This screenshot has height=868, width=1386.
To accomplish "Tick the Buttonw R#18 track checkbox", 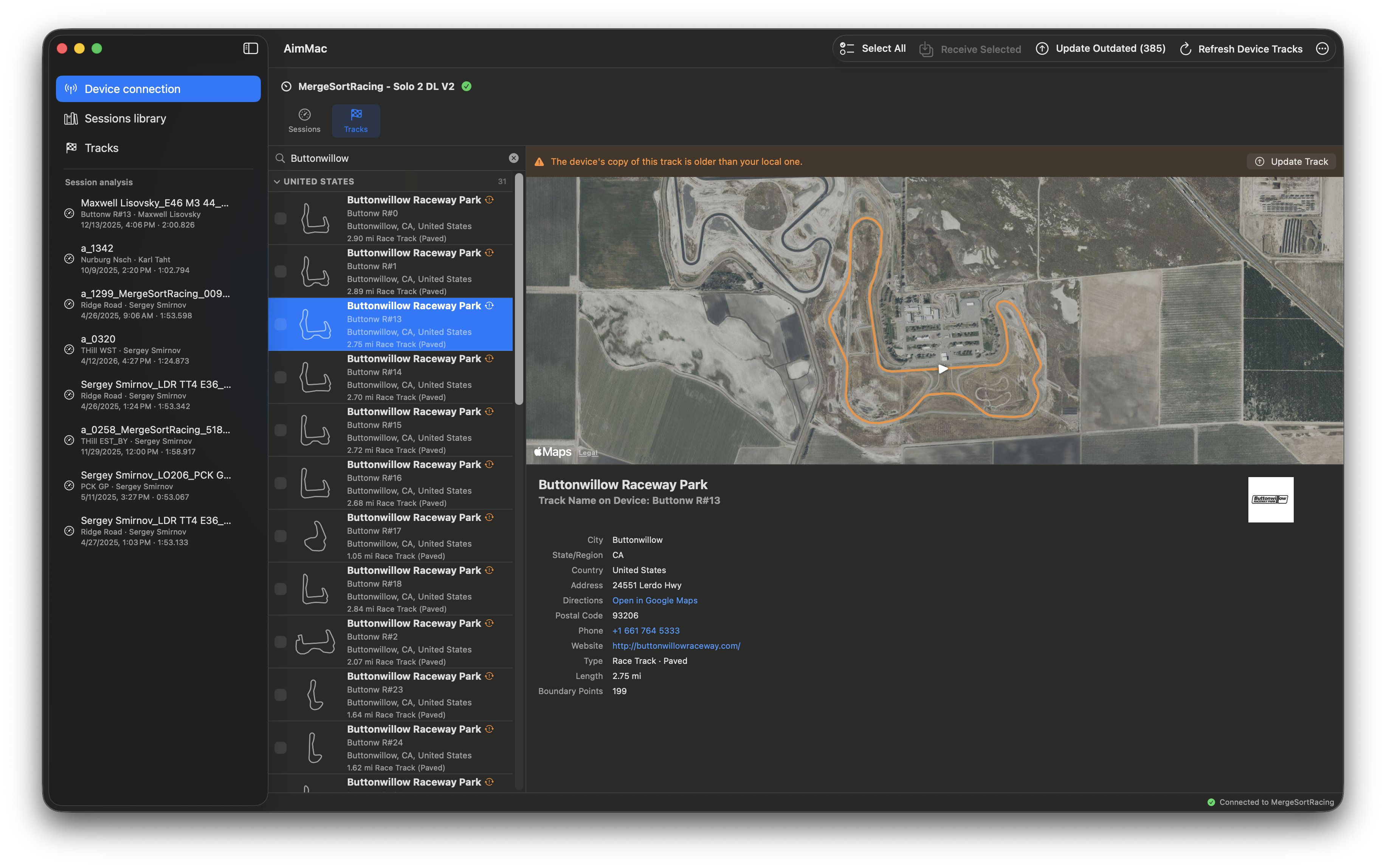I will (280, 588).
